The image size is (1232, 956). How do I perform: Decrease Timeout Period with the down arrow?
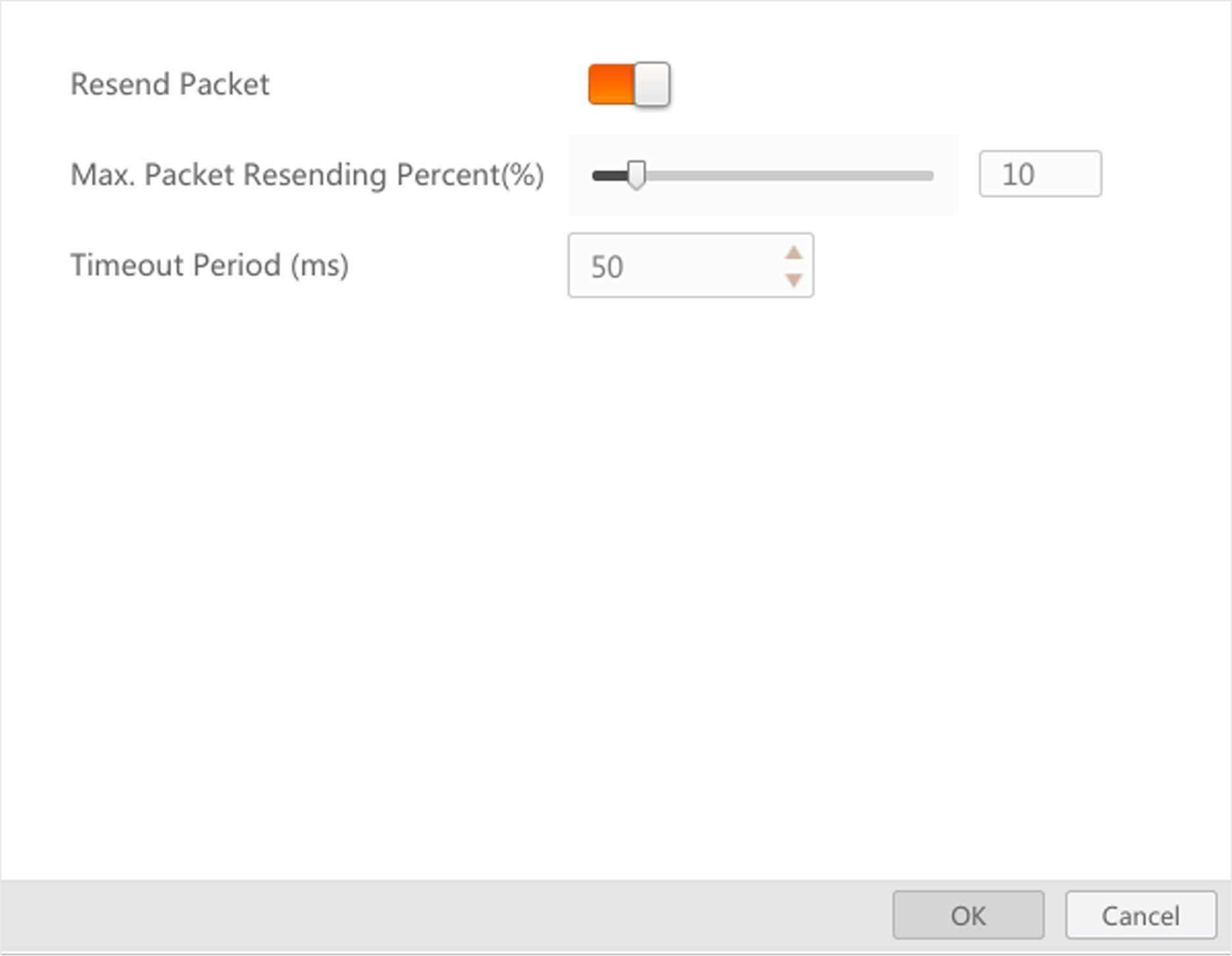(794, 280)
